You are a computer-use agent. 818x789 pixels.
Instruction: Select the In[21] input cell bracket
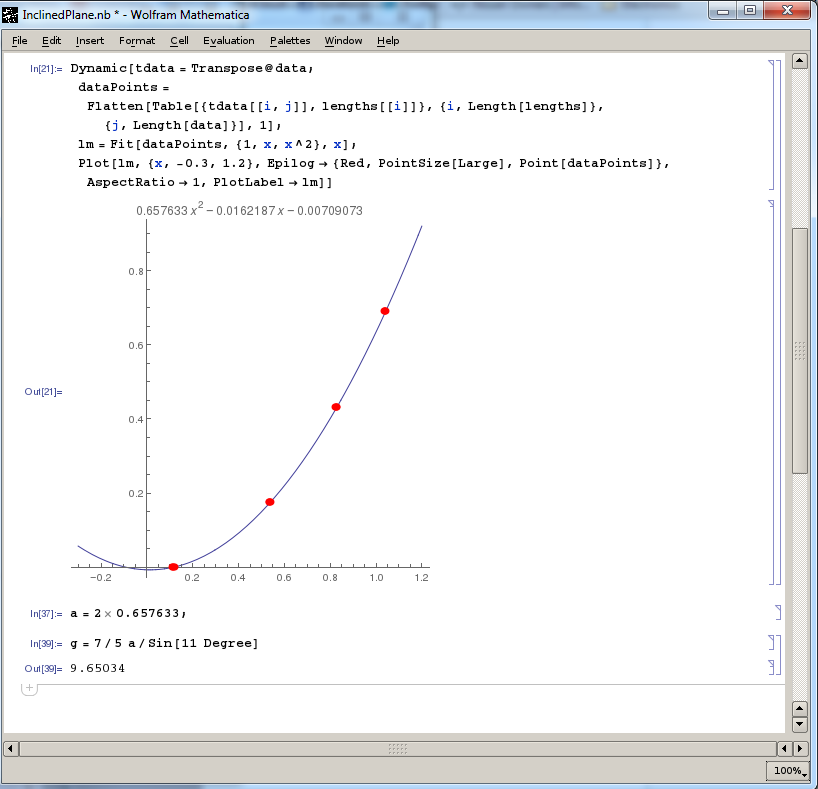click(771, 124)
